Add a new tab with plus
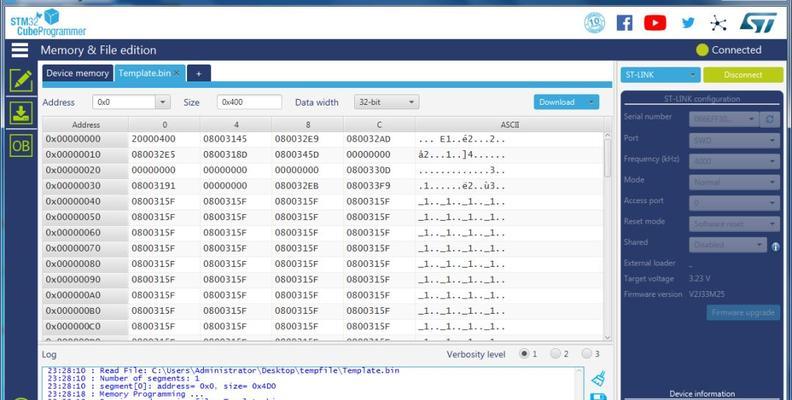 point(199,74)
